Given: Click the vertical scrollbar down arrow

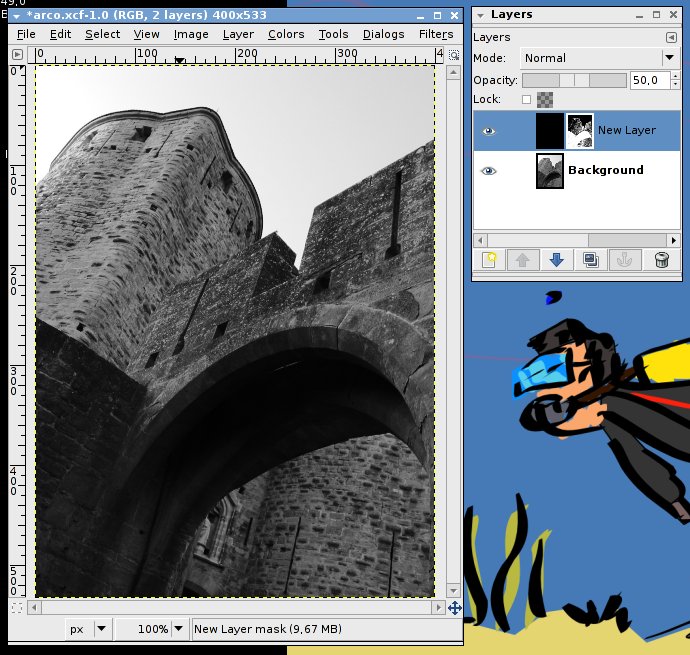Looking at the screenshot, I should point(453,591).
